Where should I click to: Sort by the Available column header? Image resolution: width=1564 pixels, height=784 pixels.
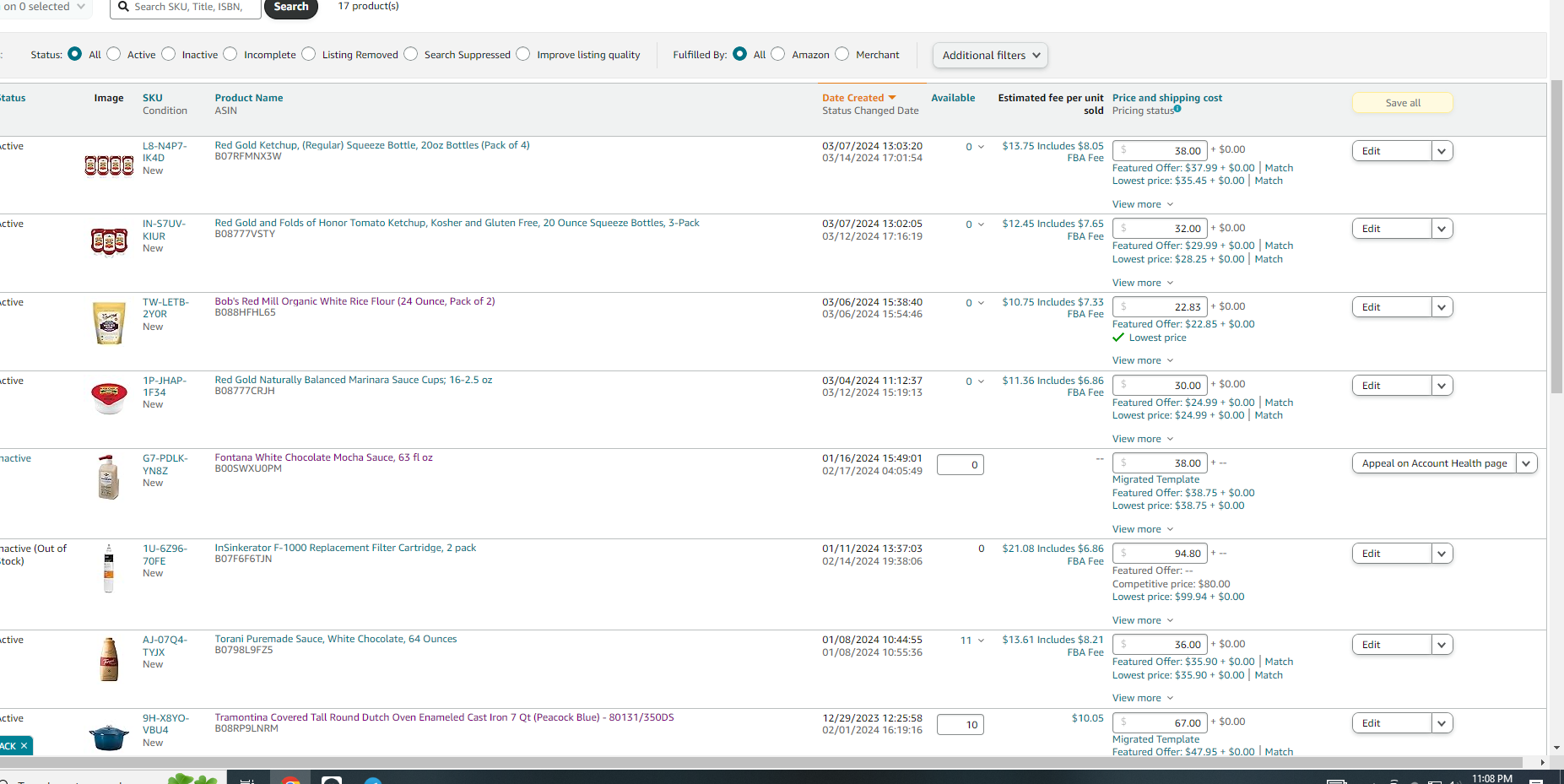[953, 98]
